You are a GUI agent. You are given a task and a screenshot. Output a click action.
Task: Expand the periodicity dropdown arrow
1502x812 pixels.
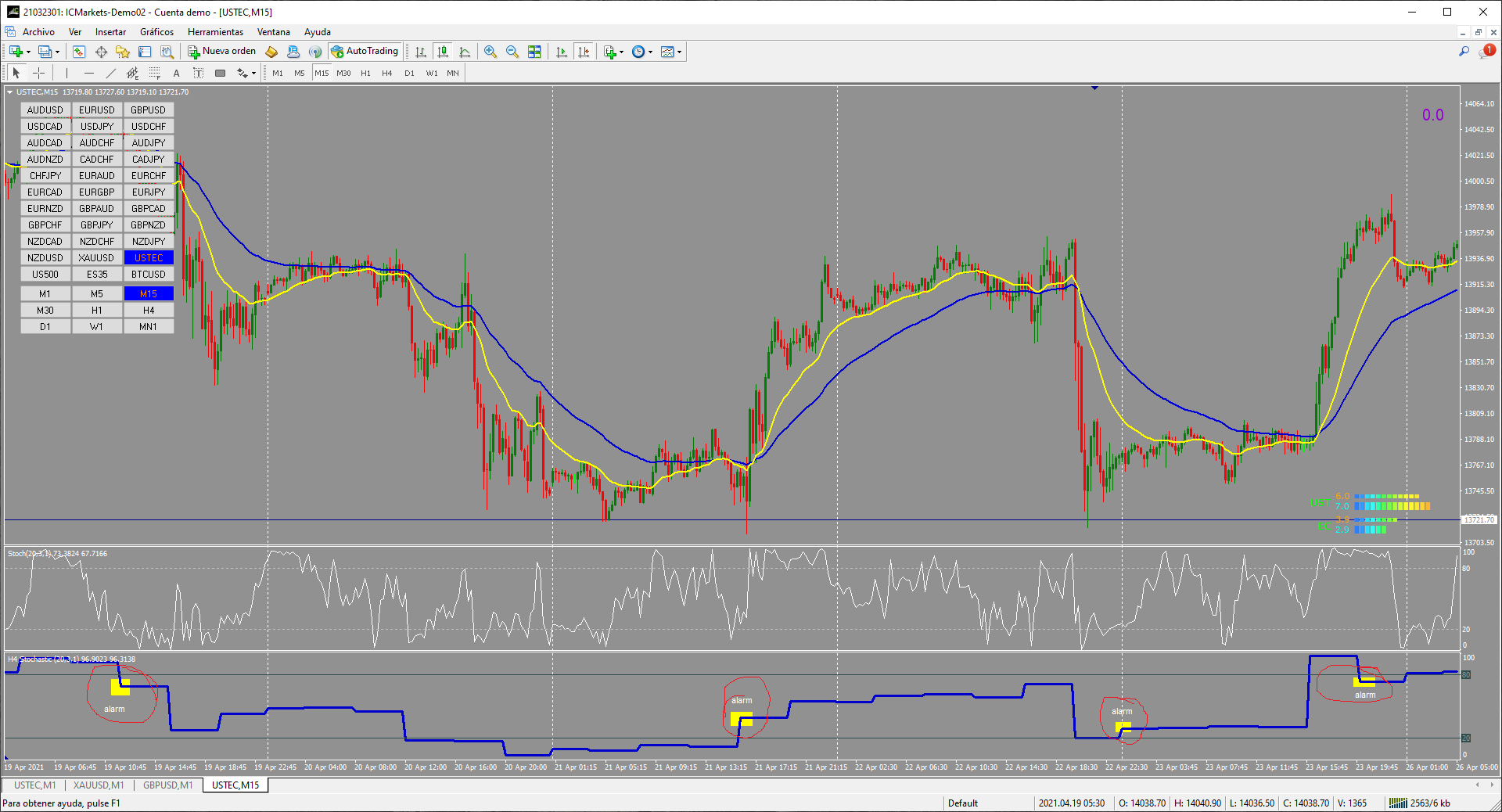click(650, 52)
